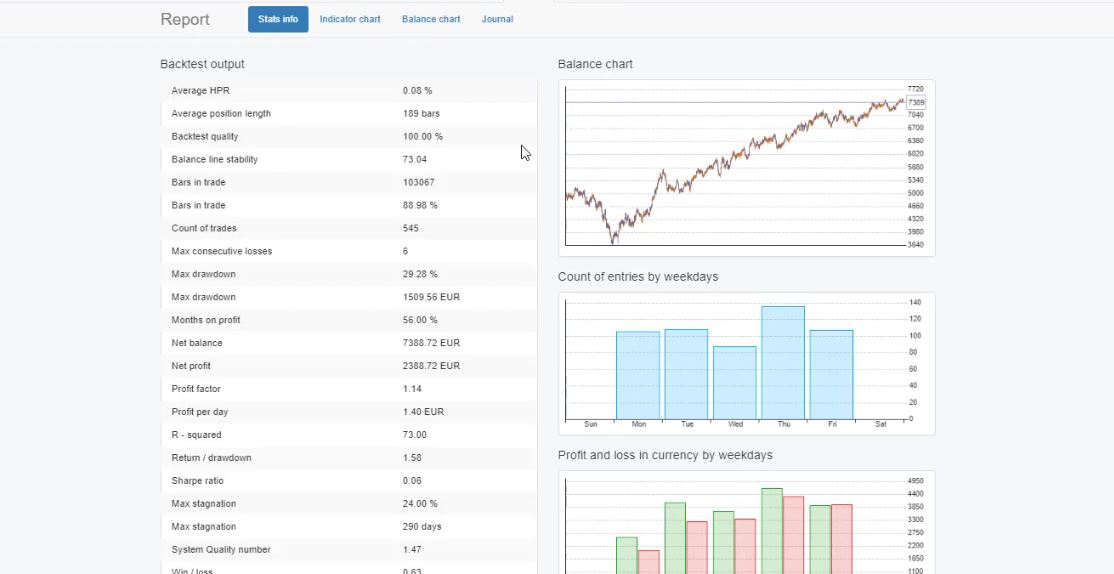Click the Backtest quality row

(x=348, y=136)
